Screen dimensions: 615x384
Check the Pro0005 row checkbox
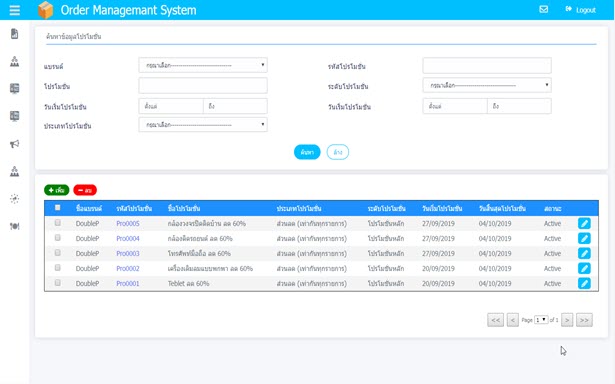58,222
